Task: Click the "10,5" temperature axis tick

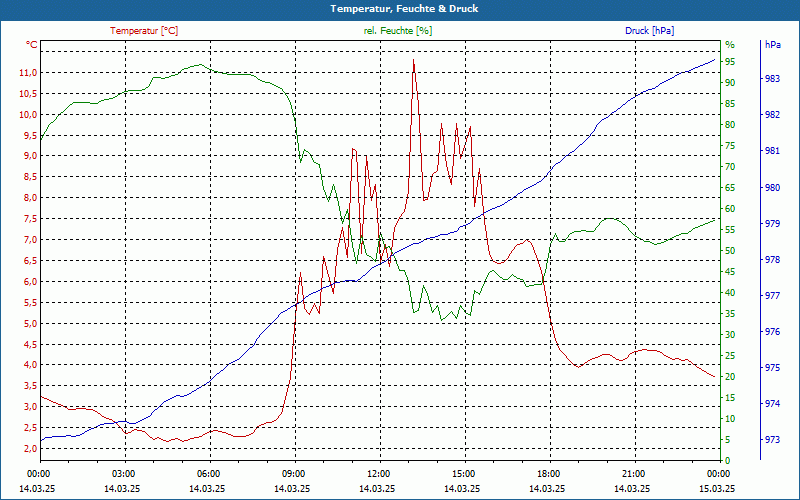Action: pyautogui.click(x=28, y=94)
